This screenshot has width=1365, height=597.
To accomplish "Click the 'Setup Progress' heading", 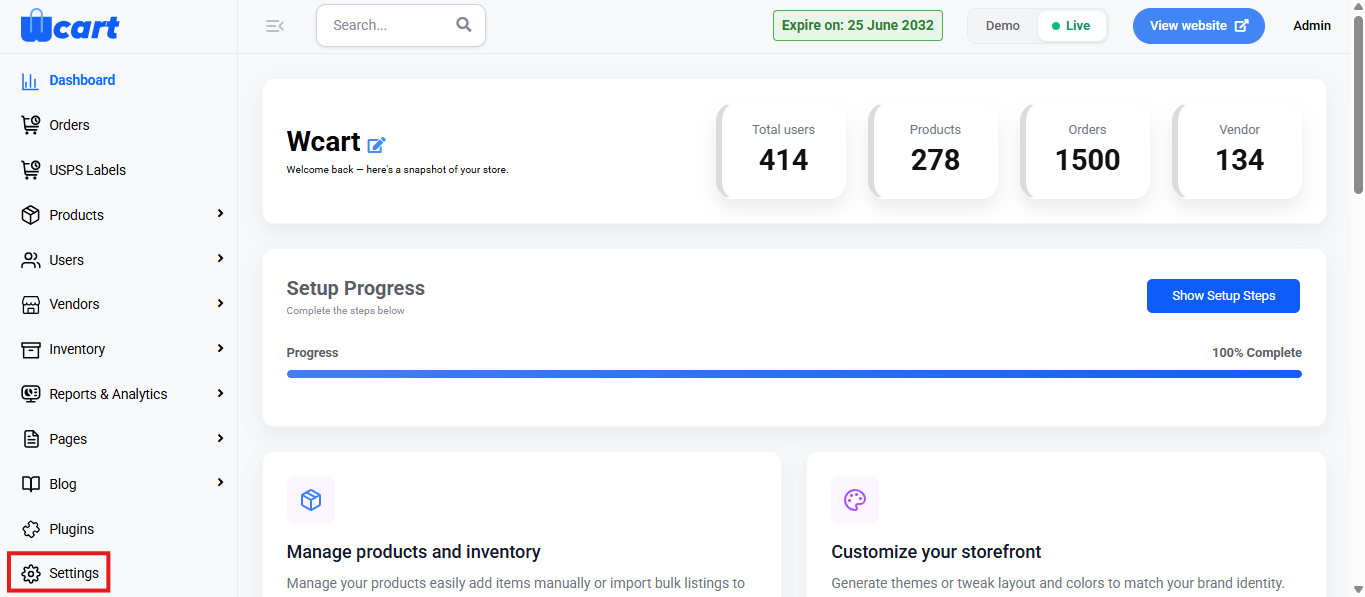I will pyautogui.click(x=356, y=288).
